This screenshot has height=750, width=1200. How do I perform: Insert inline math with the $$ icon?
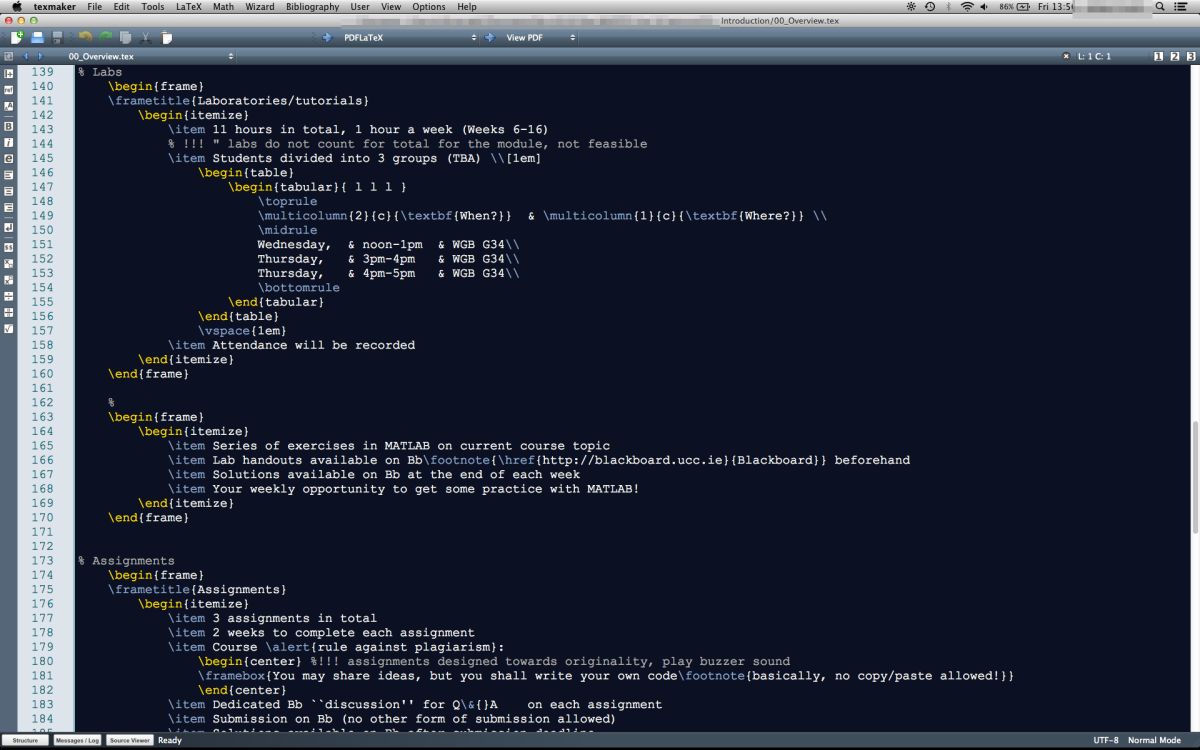[8, 247]
